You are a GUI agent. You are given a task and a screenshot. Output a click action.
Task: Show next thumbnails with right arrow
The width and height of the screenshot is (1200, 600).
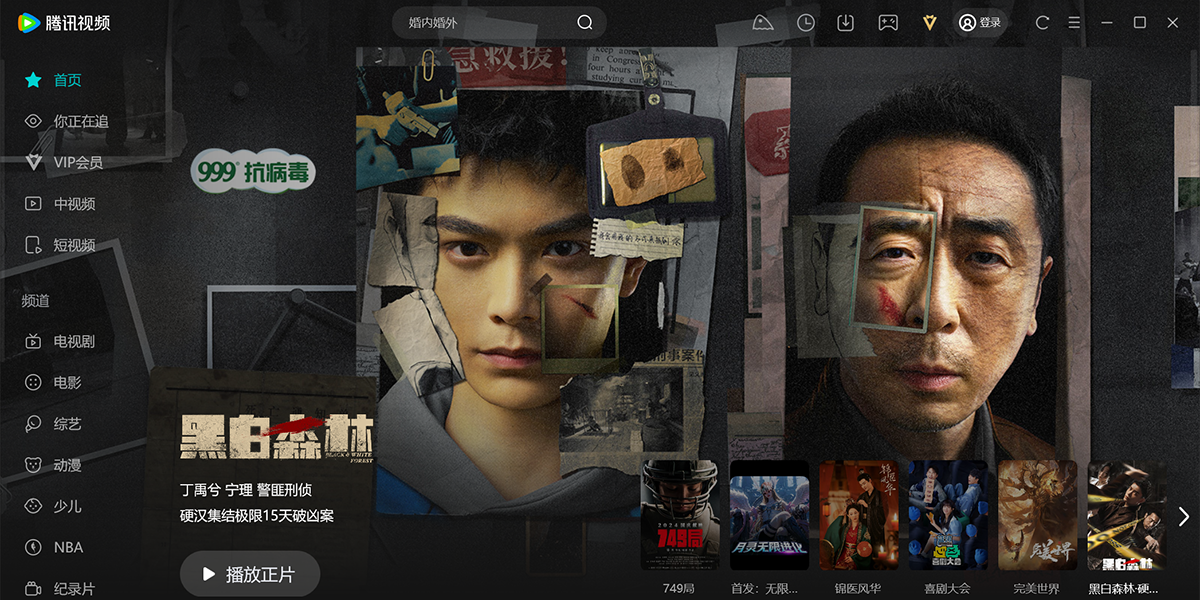tap(1184, 516)
